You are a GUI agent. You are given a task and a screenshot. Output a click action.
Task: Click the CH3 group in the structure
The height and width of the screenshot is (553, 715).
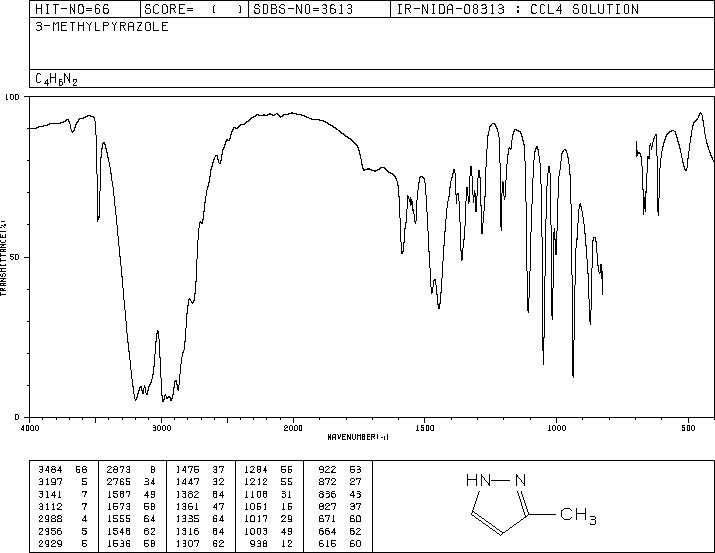(578, 515)
